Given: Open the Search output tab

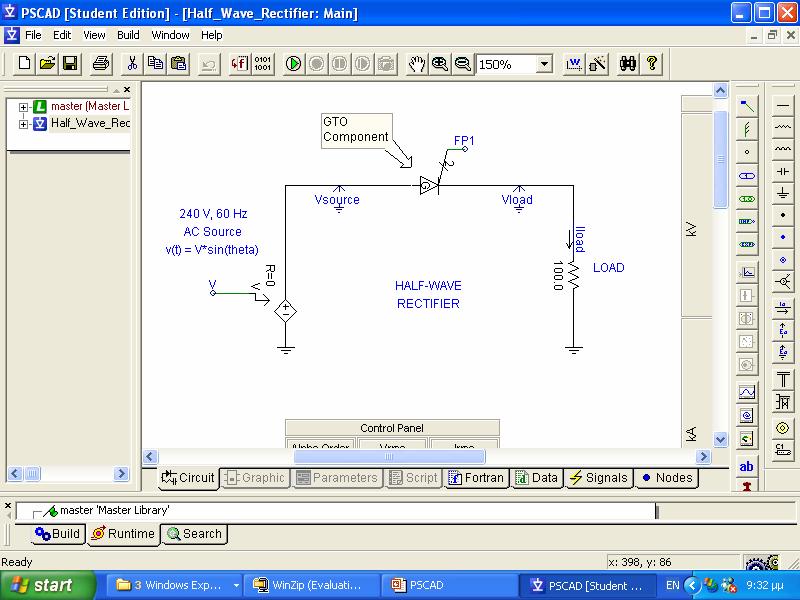Looking at the screenshot, I should (194, 534).
